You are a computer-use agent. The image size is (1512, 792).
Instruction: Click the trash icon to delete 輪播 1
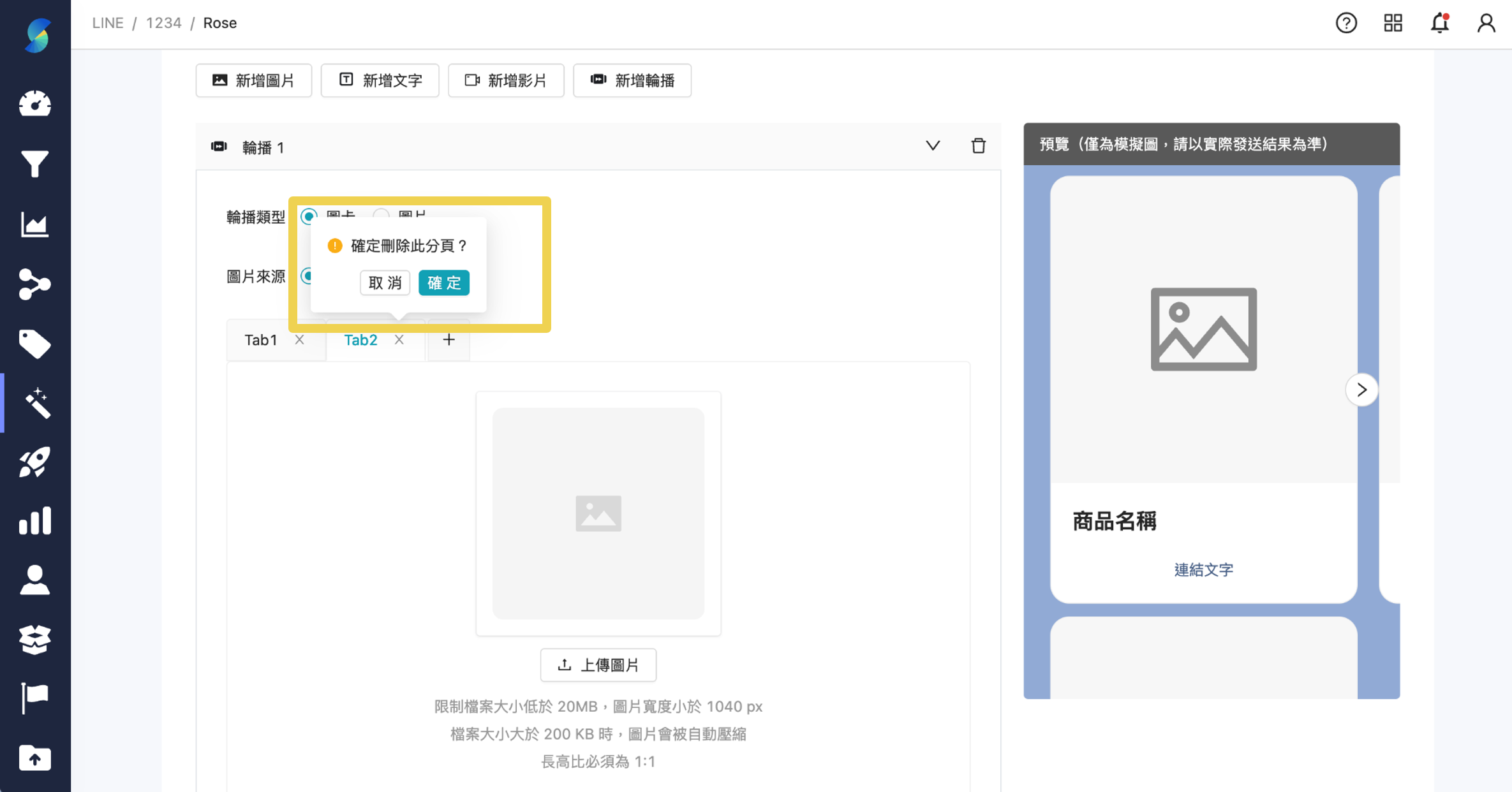click(x=979, y=146)
